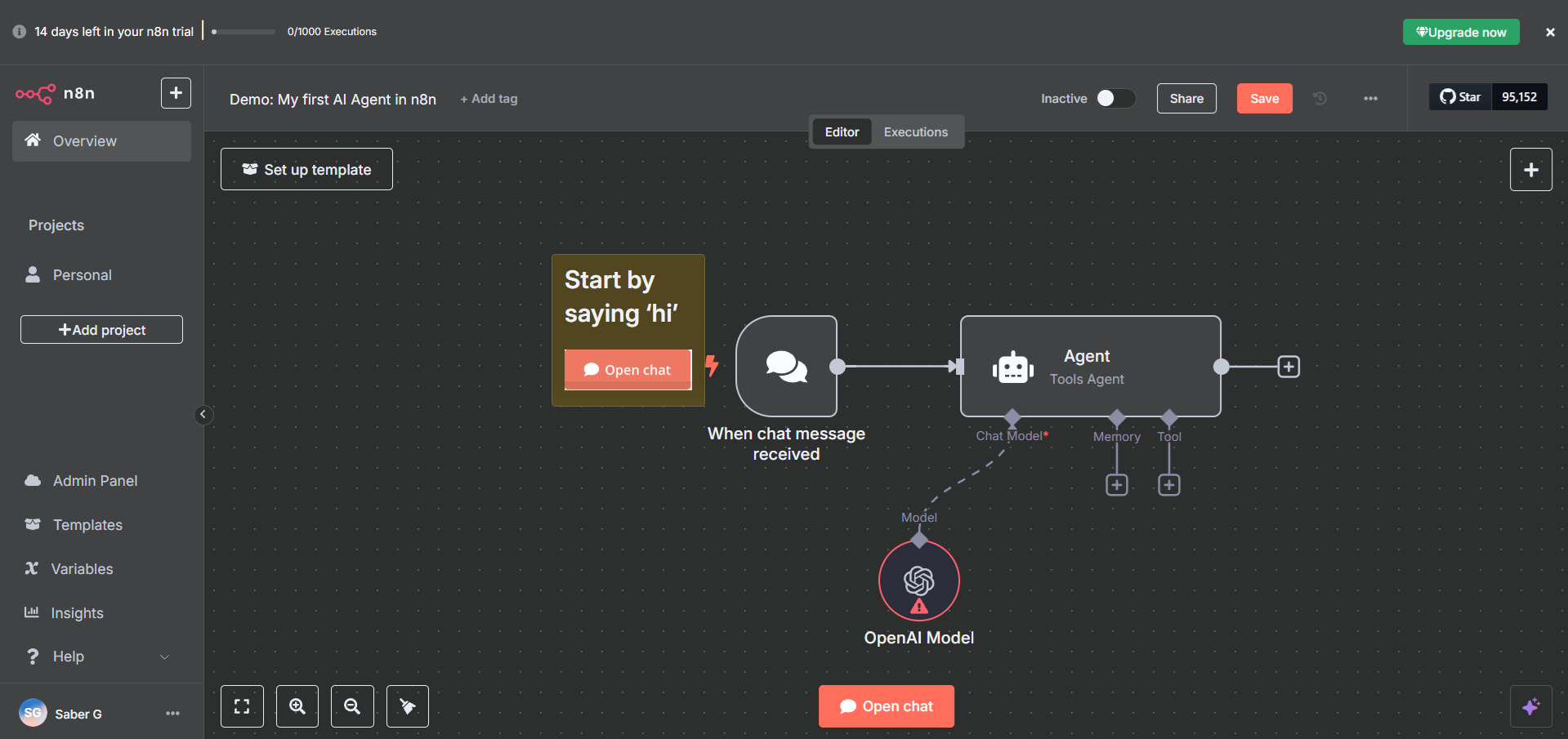Select the chat trigger node icon
The width and height of the screenshot is (1568, 739).
coord(787,367)
